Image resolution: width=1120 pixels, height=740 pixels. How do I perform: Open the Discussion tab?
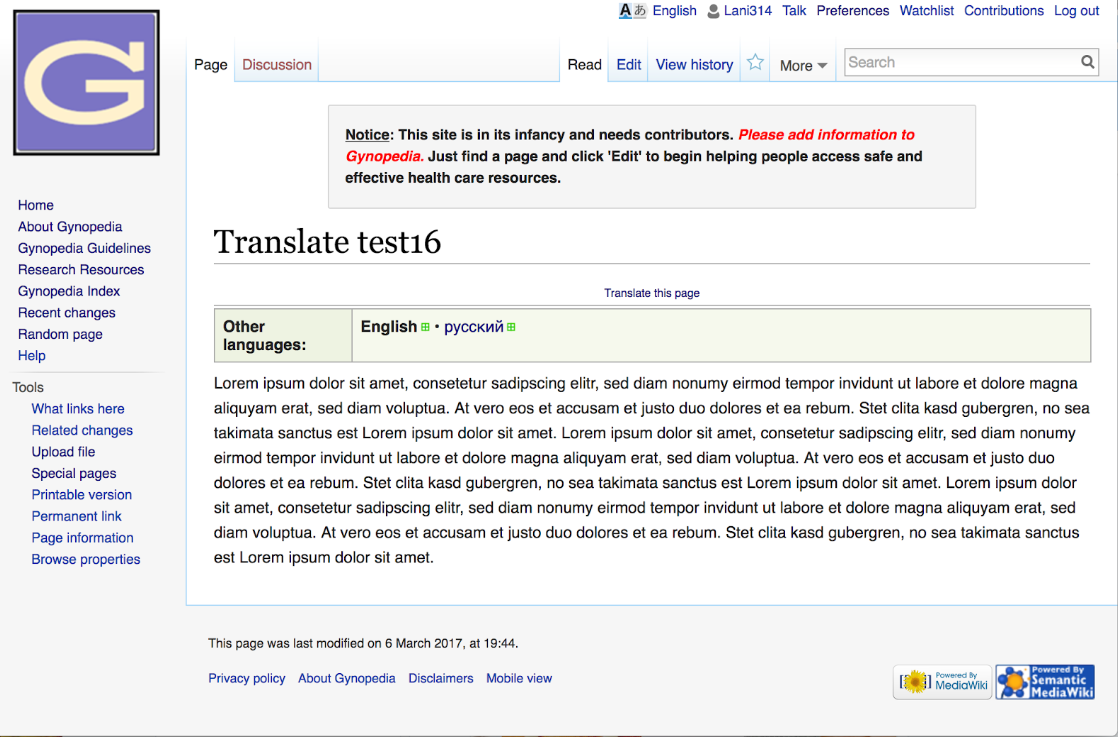pyautogui.click(x=277, y=64)
